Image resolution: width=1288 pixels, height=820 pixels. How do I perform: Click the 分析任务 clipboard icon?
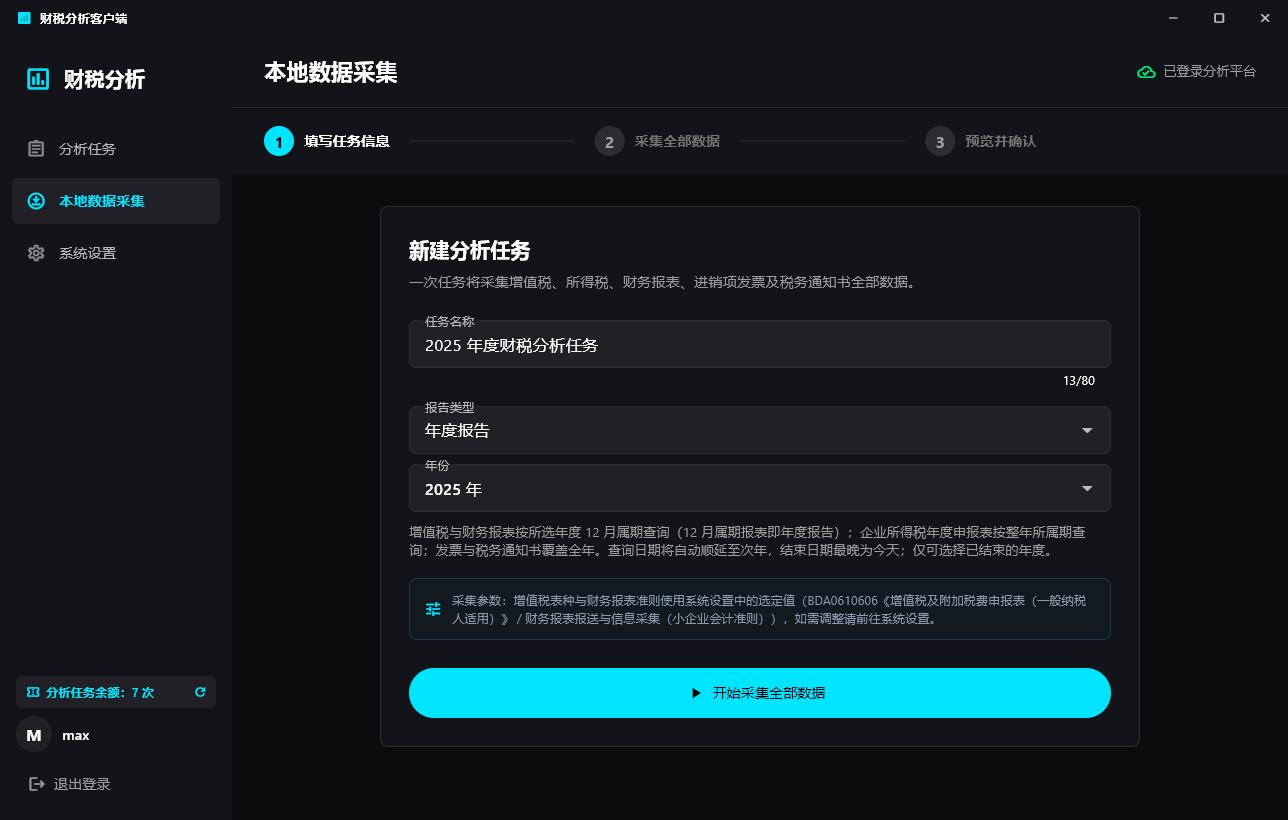click(36, 149)
